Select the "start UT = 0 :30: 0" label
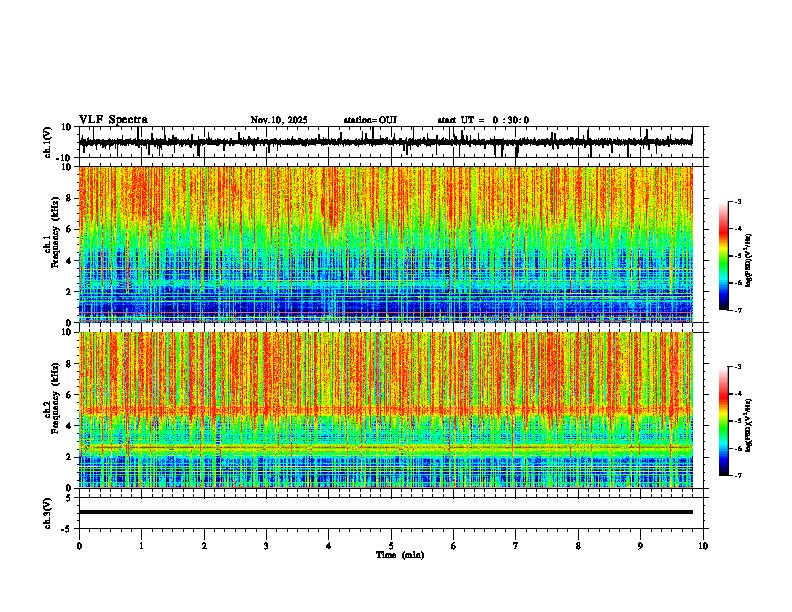Image resolution: width=792 pixels, height=612 pixels. 483,120
